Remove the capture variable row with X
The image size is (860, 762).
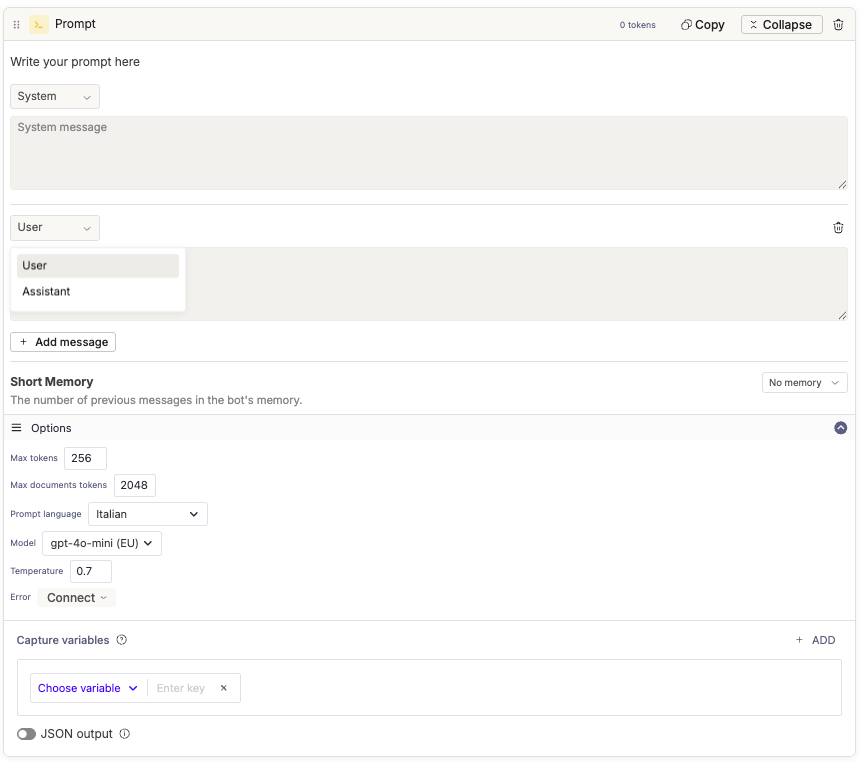pos(224,688)
